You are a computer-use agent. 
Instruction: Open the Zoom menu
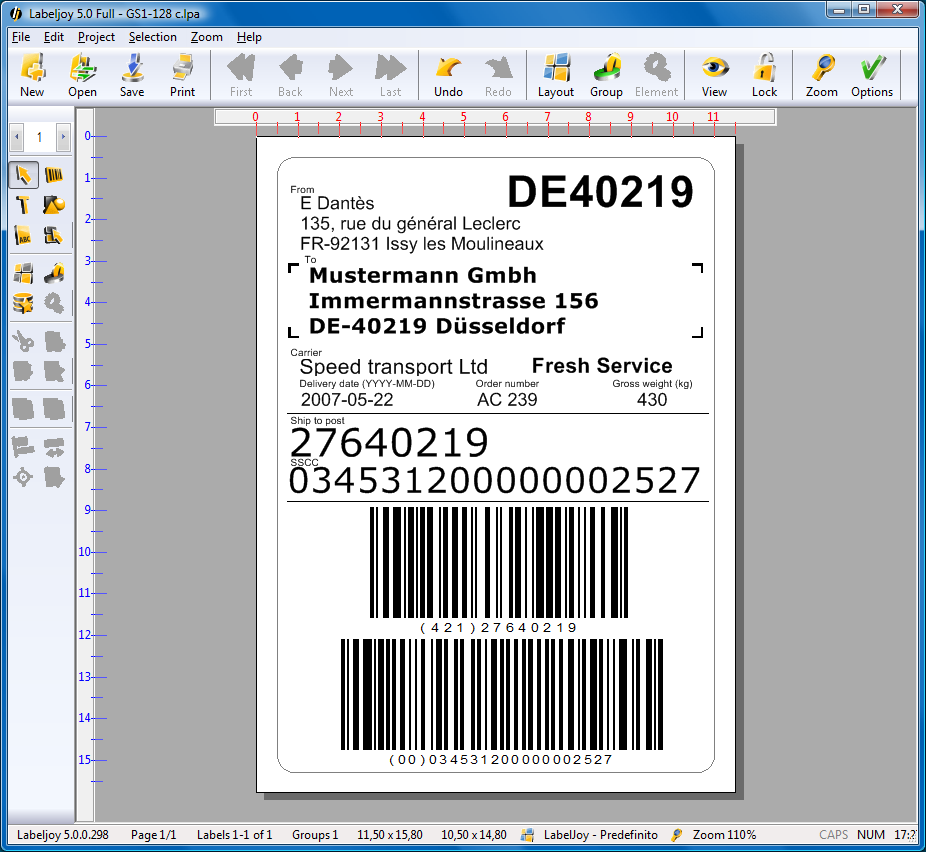click(x=207, y=37)
